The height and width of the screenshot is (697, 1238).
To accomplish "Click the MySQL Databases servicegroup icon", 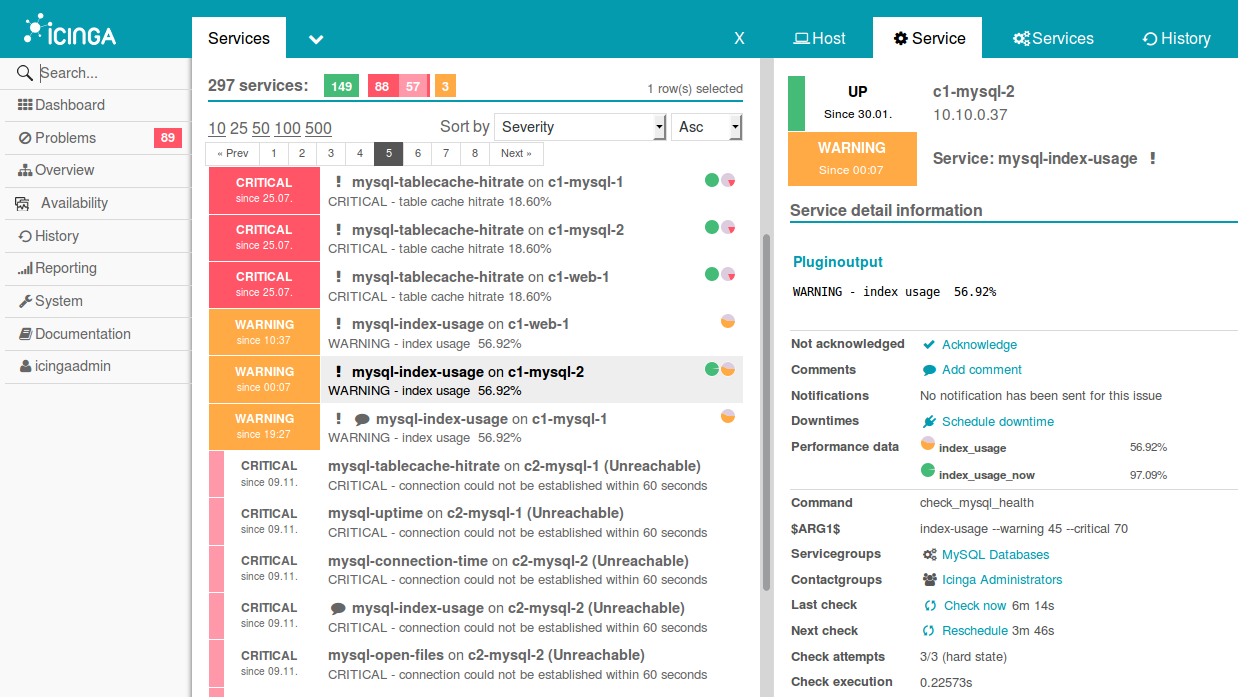I will pyautogui.click(x=930, y=555).
